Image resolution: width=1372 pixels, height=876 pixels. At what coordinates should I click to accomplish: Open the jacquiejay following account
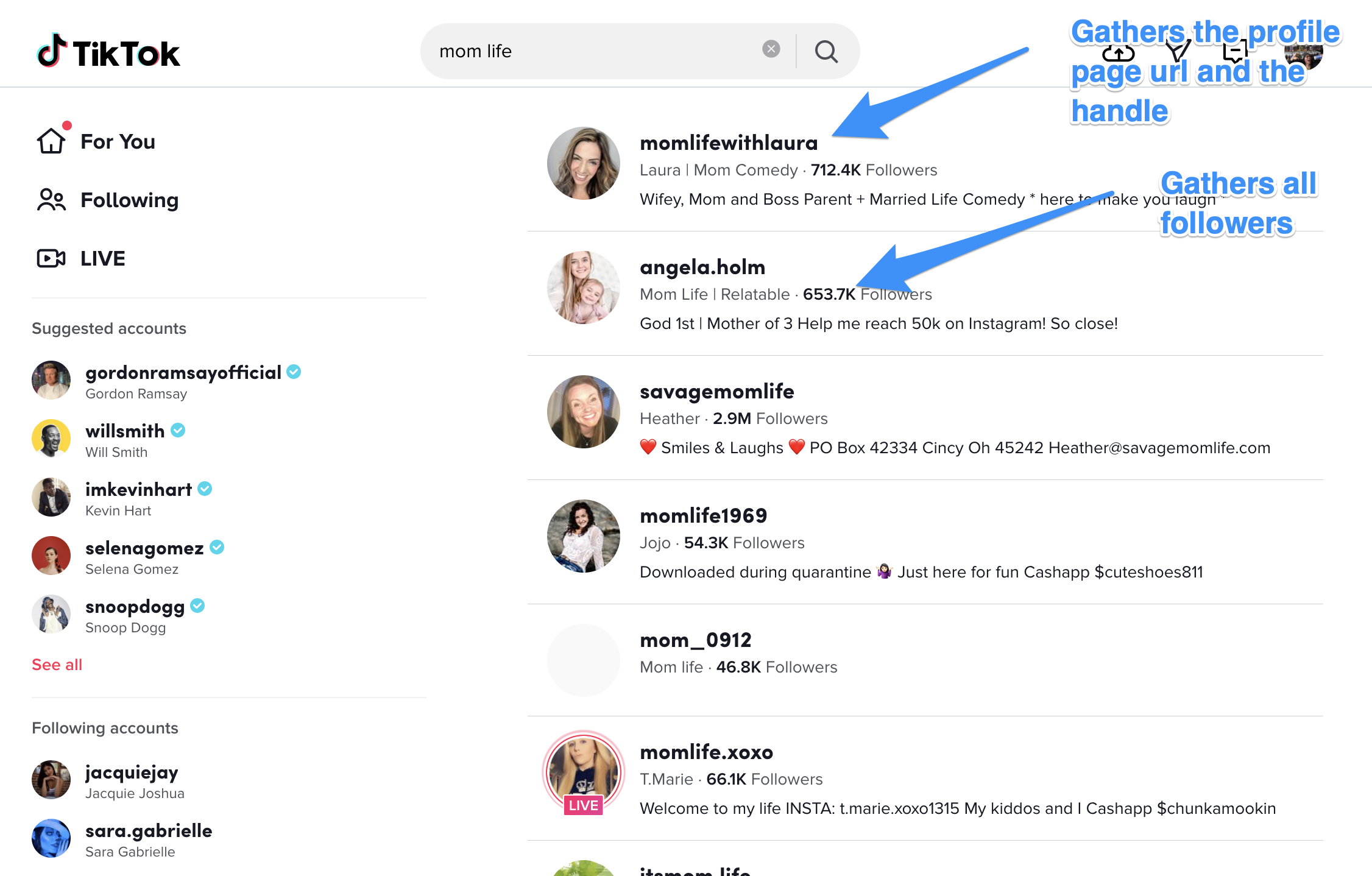(132, 772)
